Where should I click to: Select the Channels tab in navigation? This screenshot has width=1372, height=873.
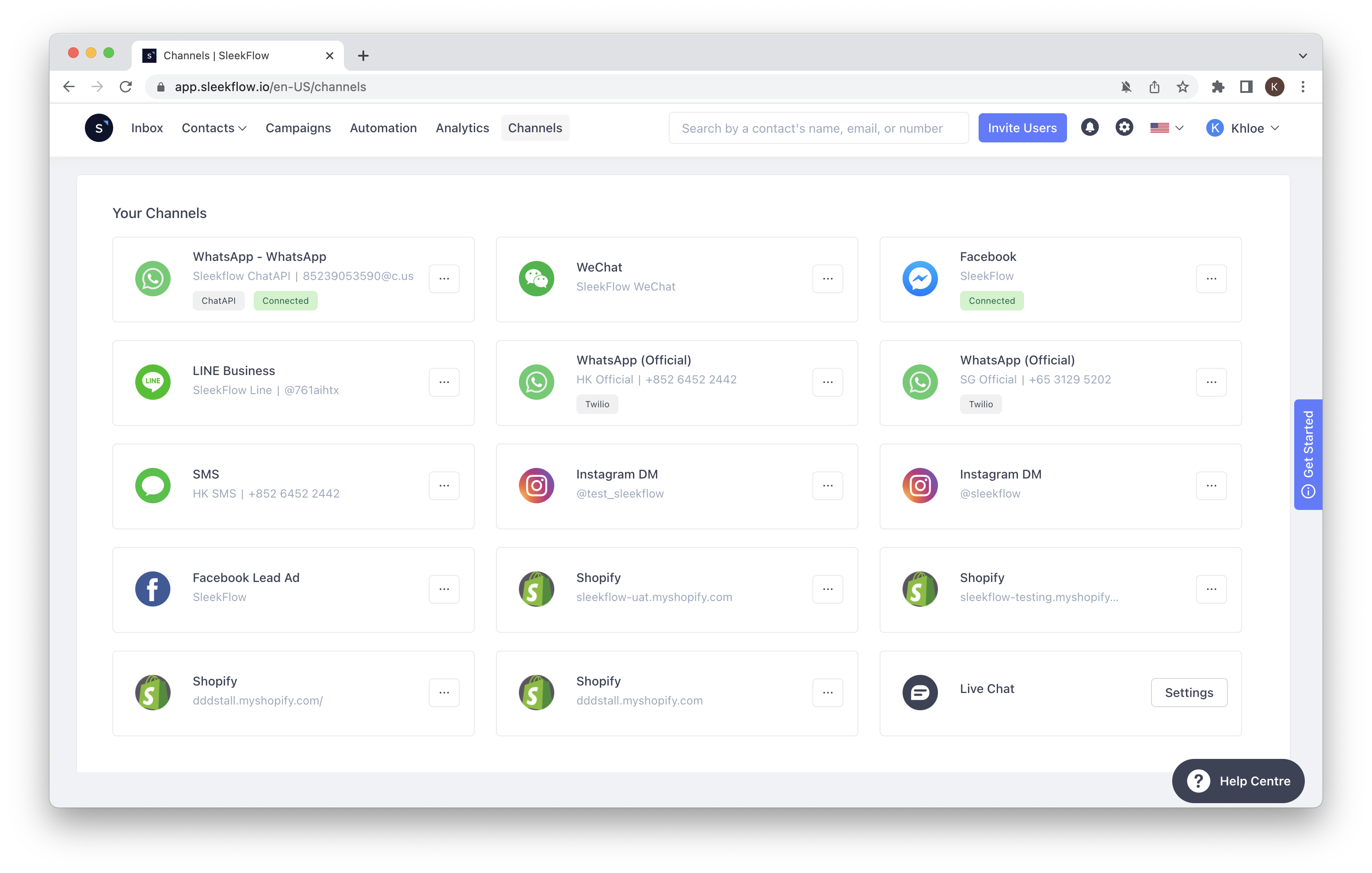click(535, 127)
